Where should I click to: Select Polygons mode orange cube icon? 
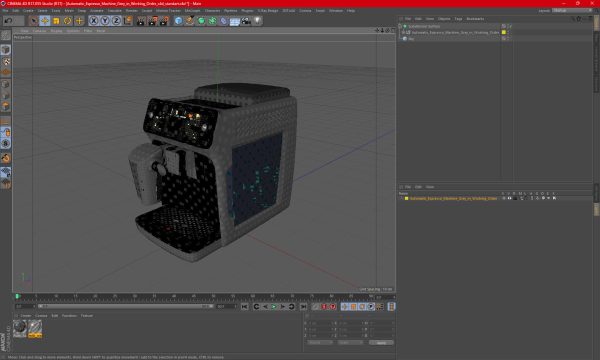point(6,106)
